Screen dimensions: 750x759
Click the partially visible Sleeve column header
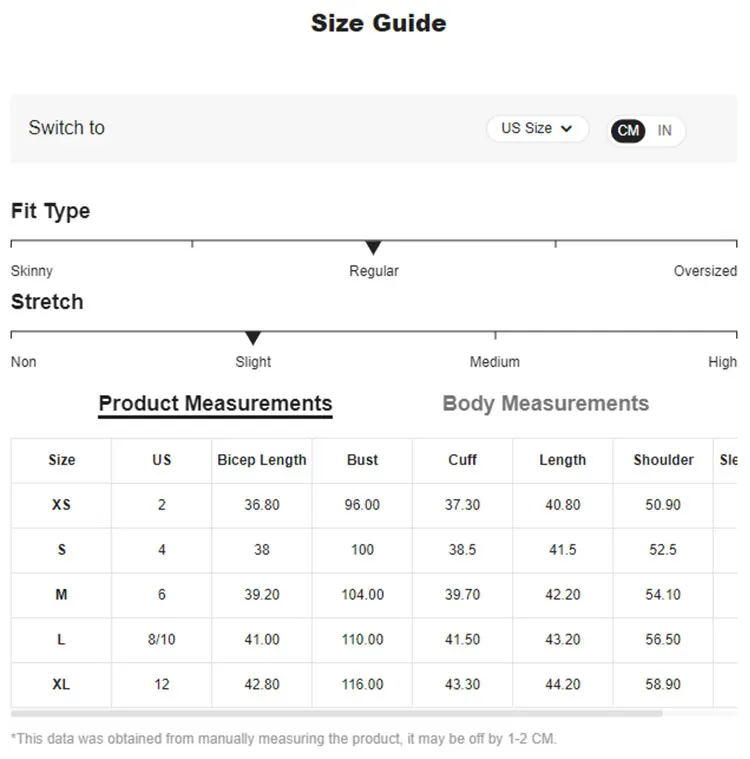pos(728,460)
